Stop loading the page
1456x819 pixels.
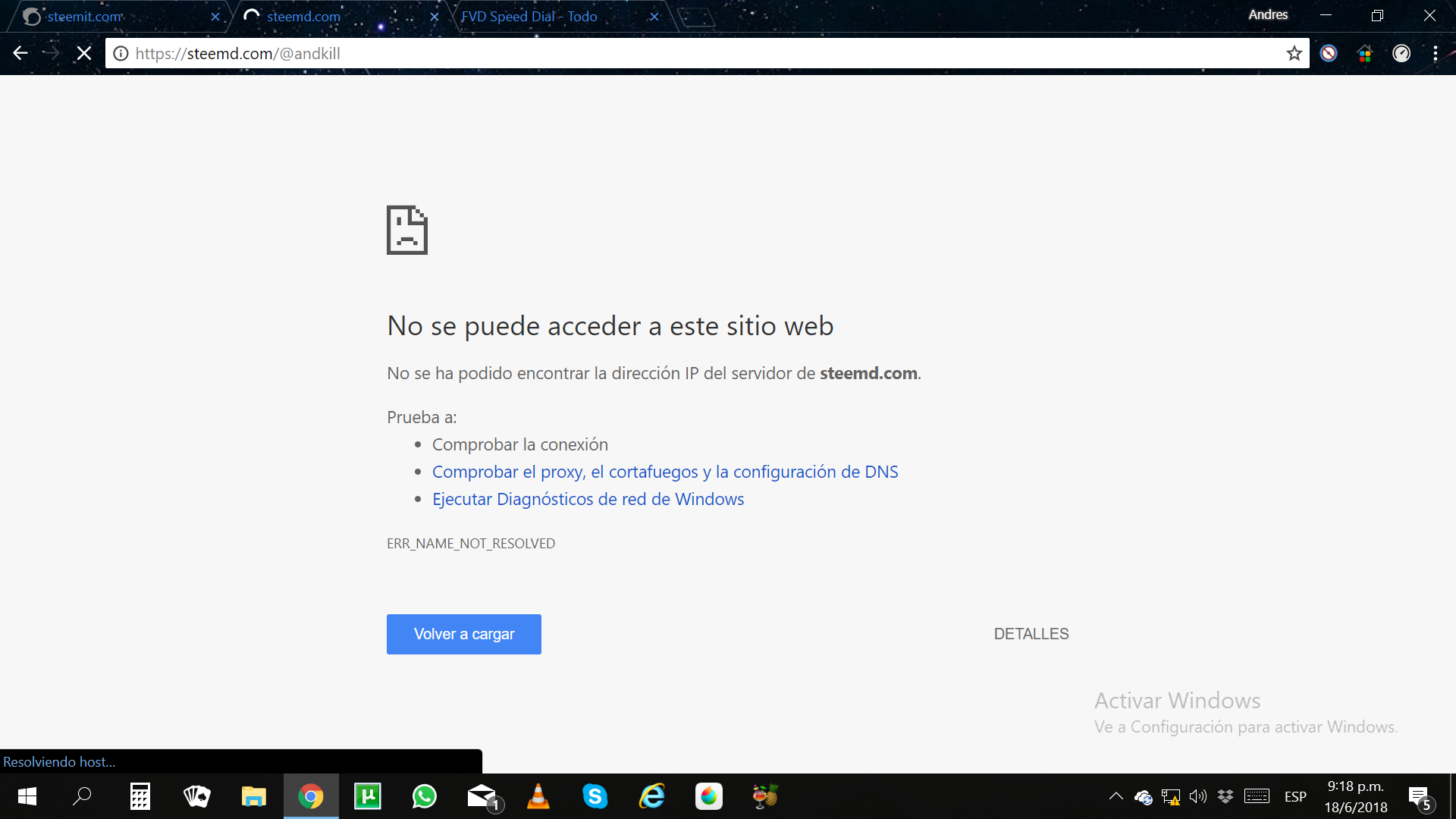[x=84, y=54]
